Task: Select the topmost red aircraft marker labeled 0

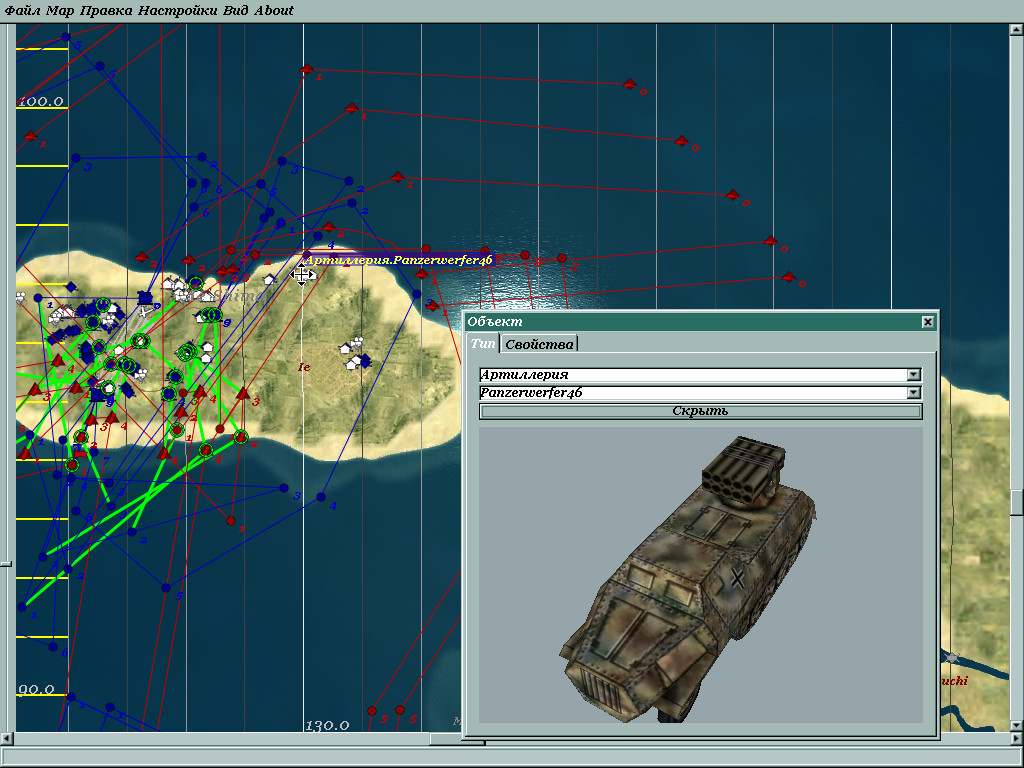Action: 629,84
